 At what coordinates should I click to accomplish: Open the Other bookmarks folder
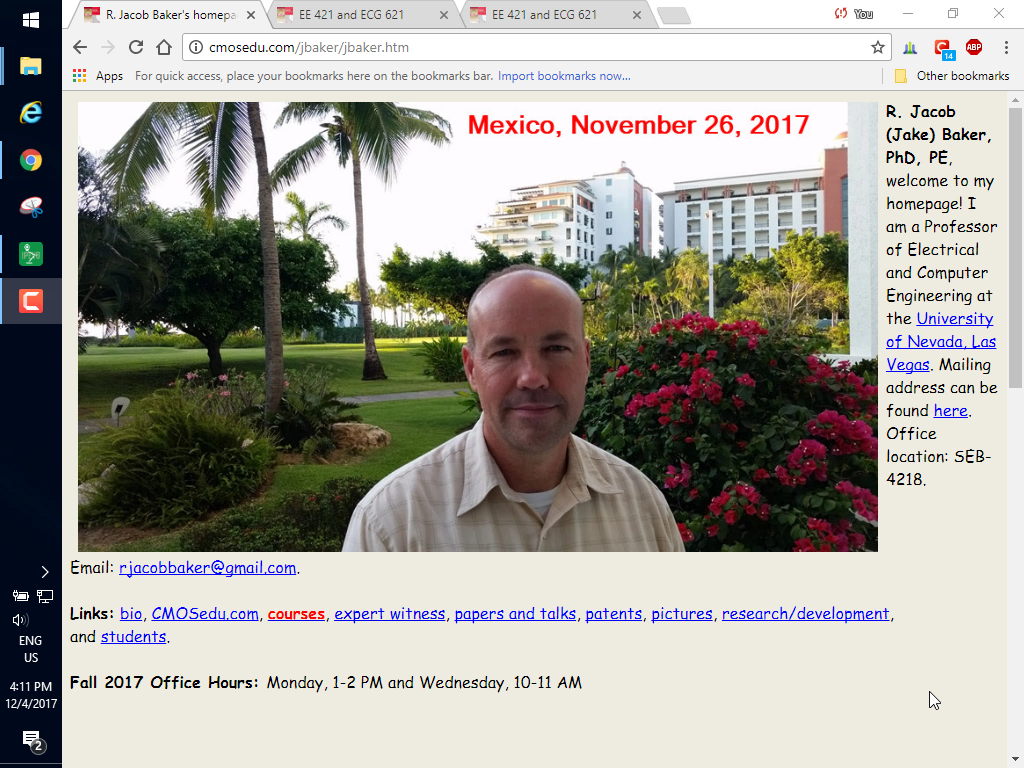(952, 76)
